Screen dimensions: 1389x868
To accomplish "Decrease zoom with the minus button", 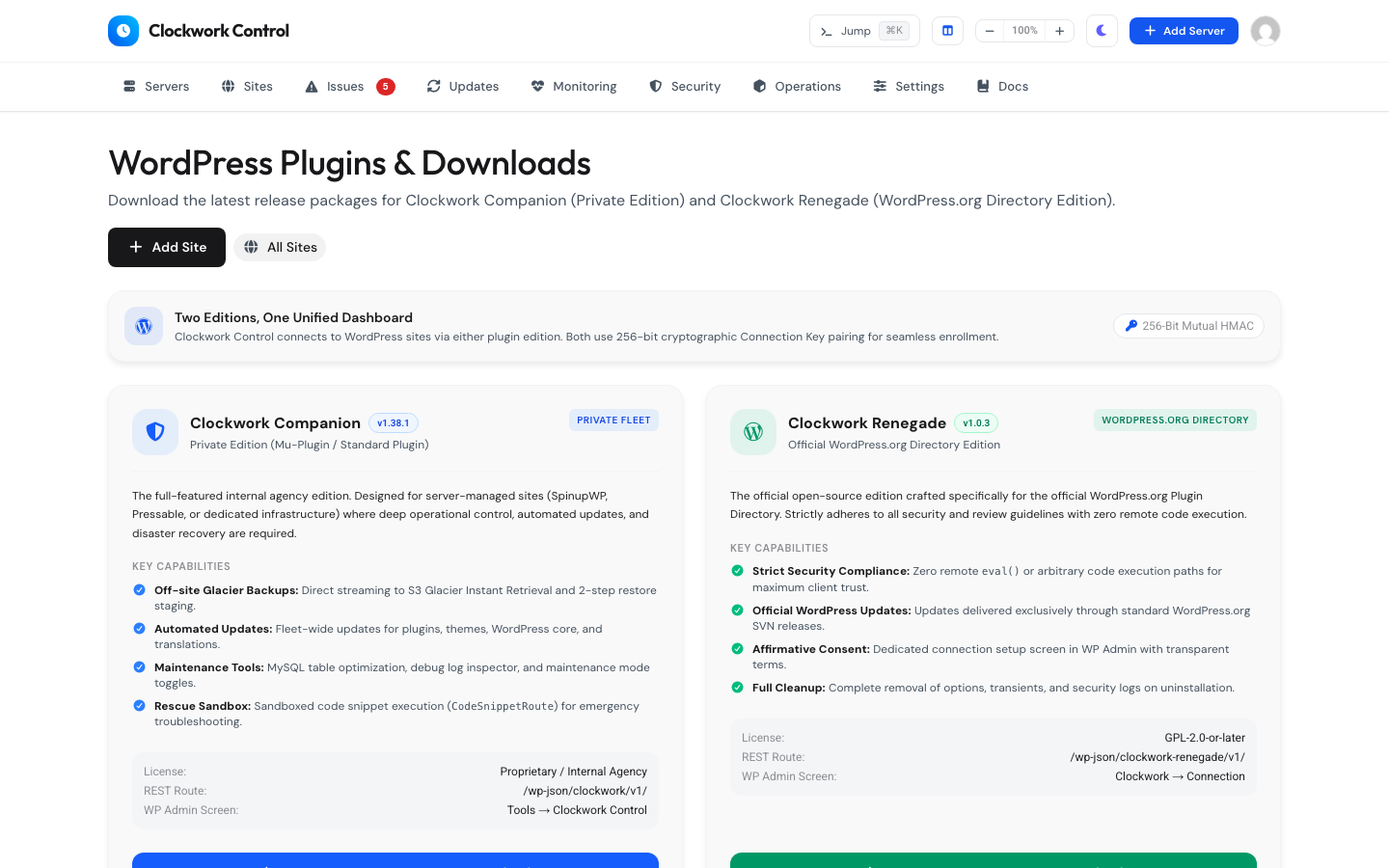I will (990, 31).
